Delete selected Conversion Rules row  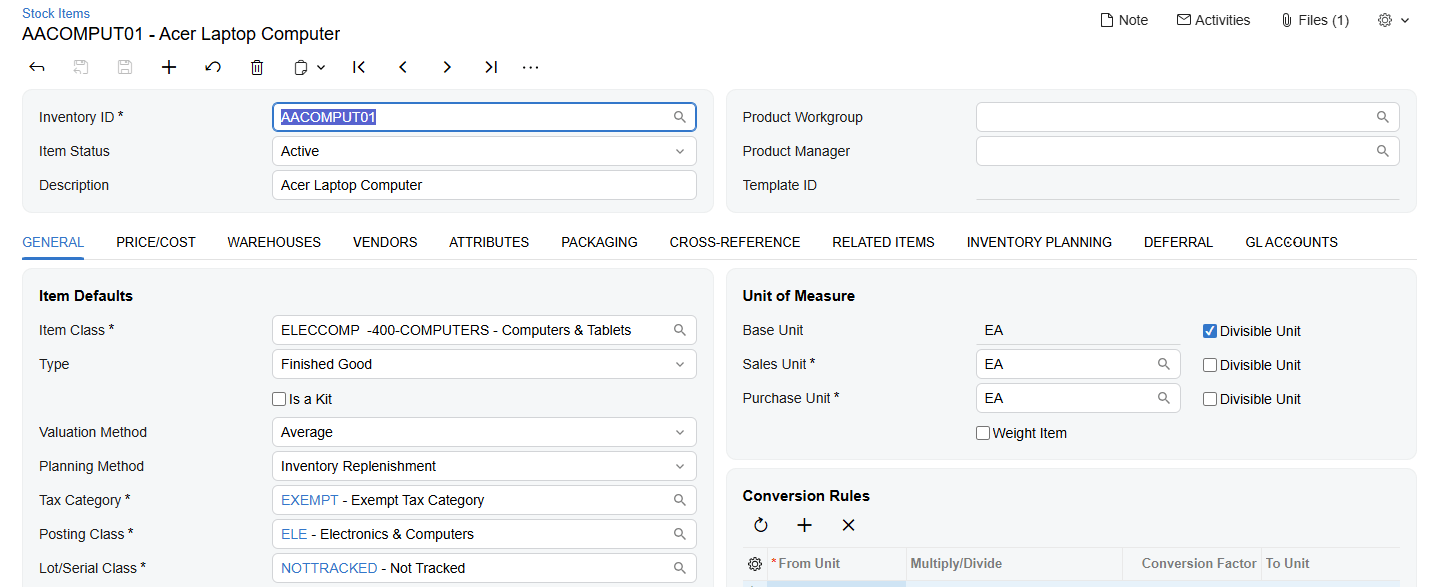point(849,525)
